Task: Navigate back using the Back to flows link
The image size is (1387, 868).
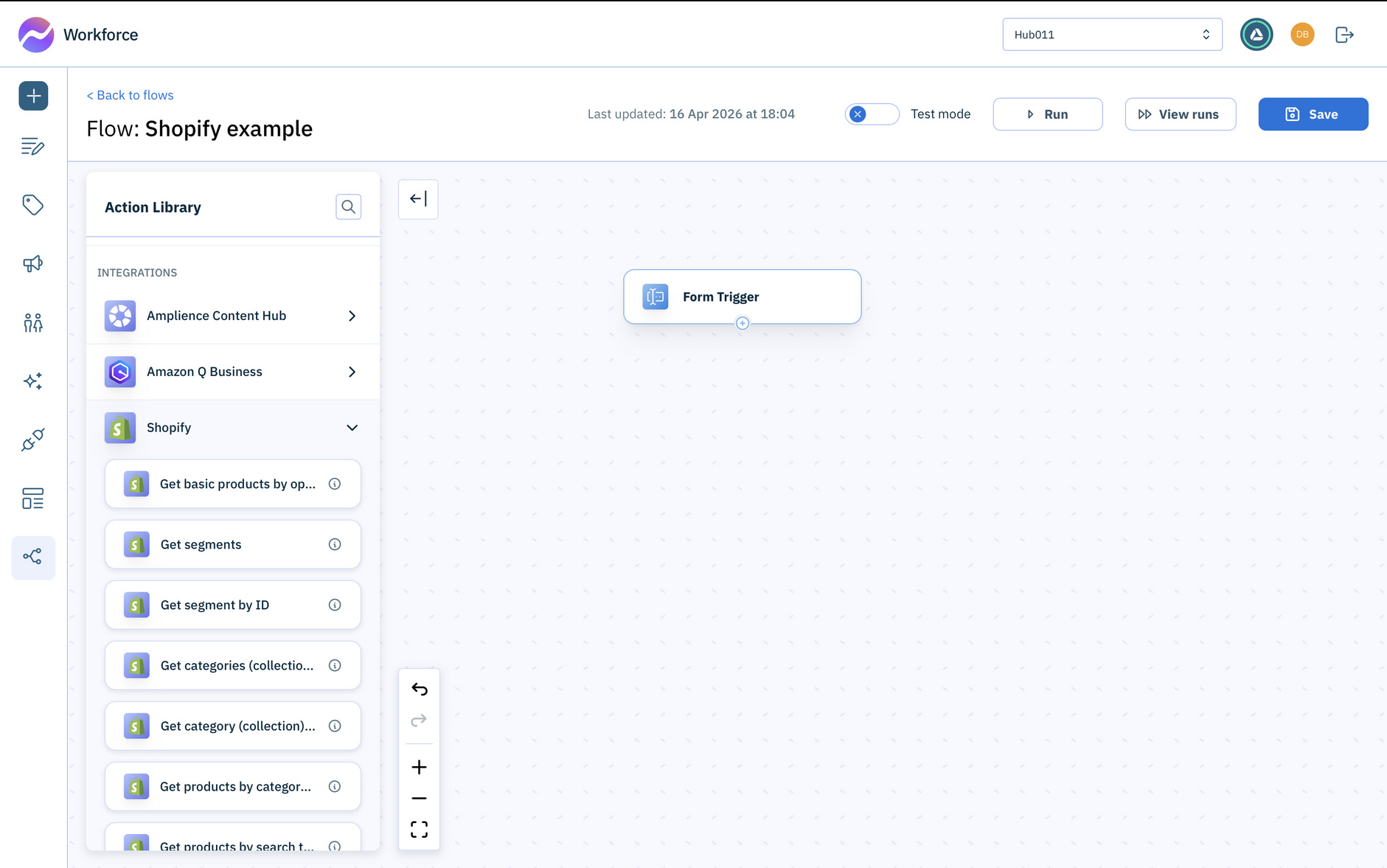Action: (x=130, y=94)
